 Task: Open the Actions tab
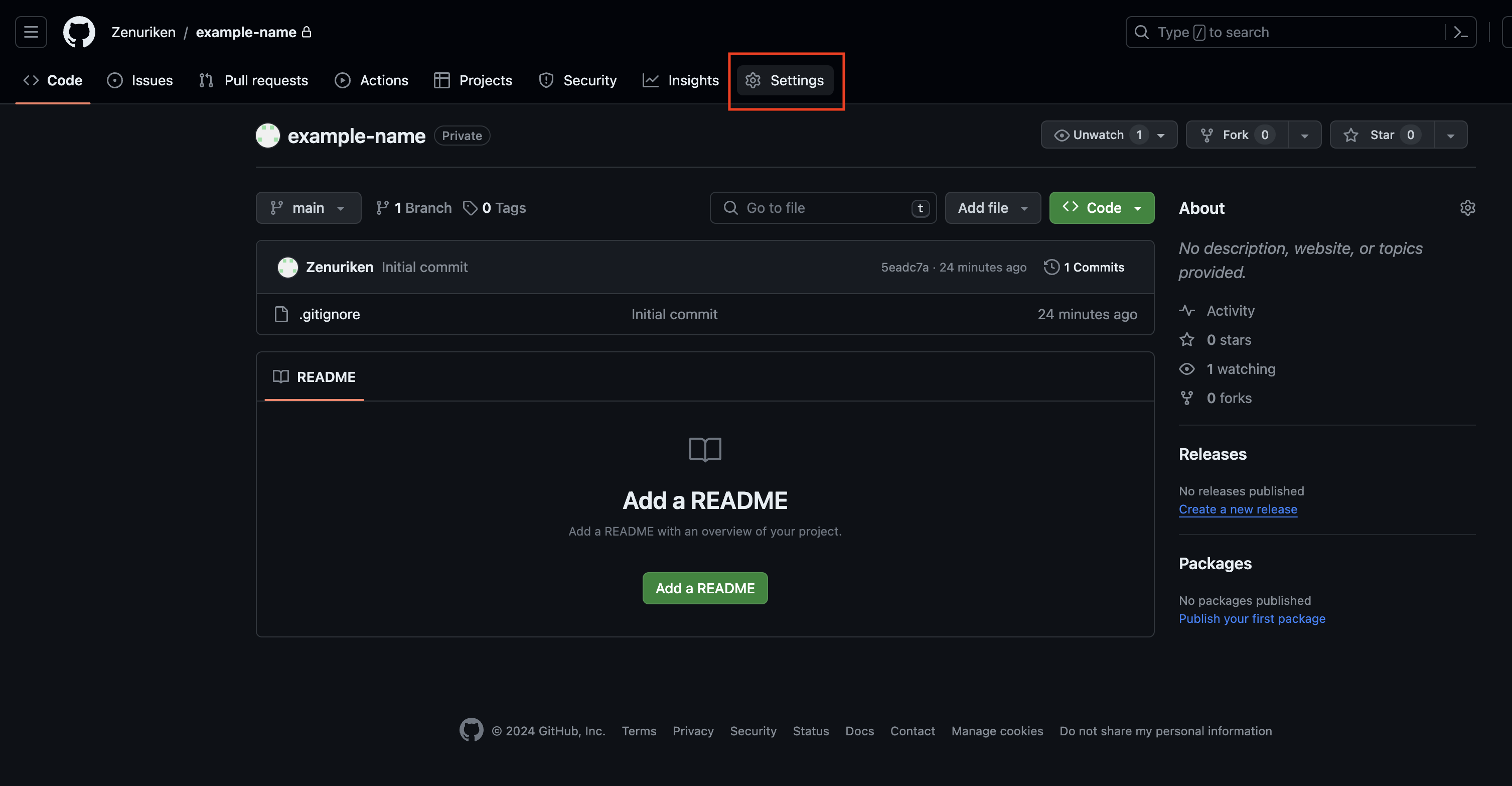click(x=371, y=80)
